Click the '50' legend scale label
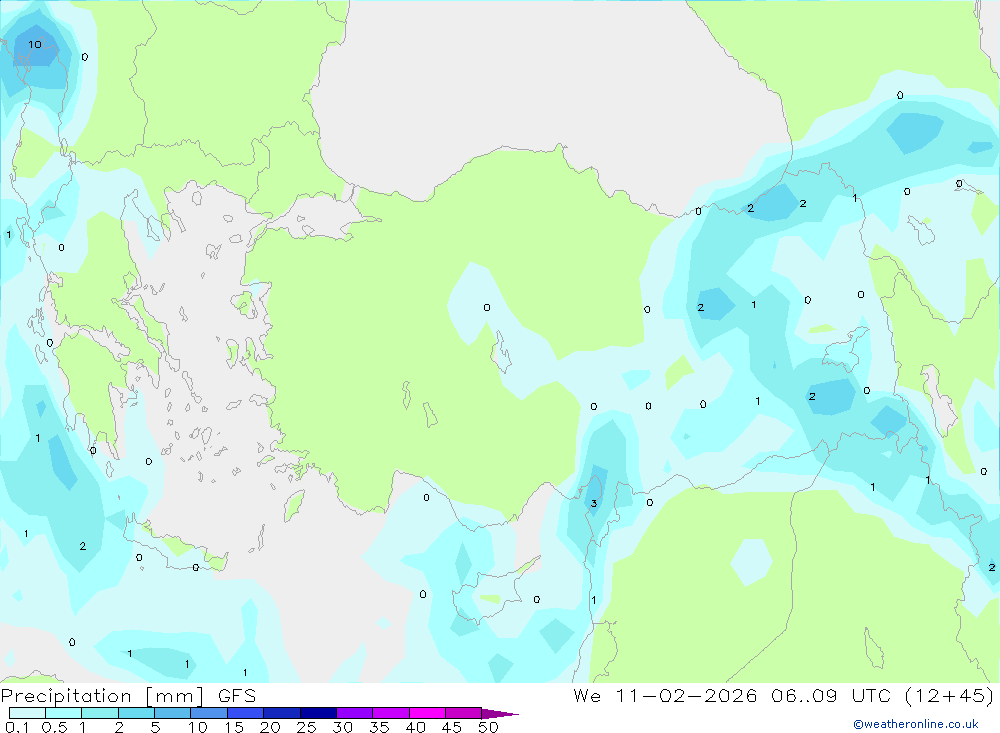This screenshot has height=733, width=1000. pos(488,727)
